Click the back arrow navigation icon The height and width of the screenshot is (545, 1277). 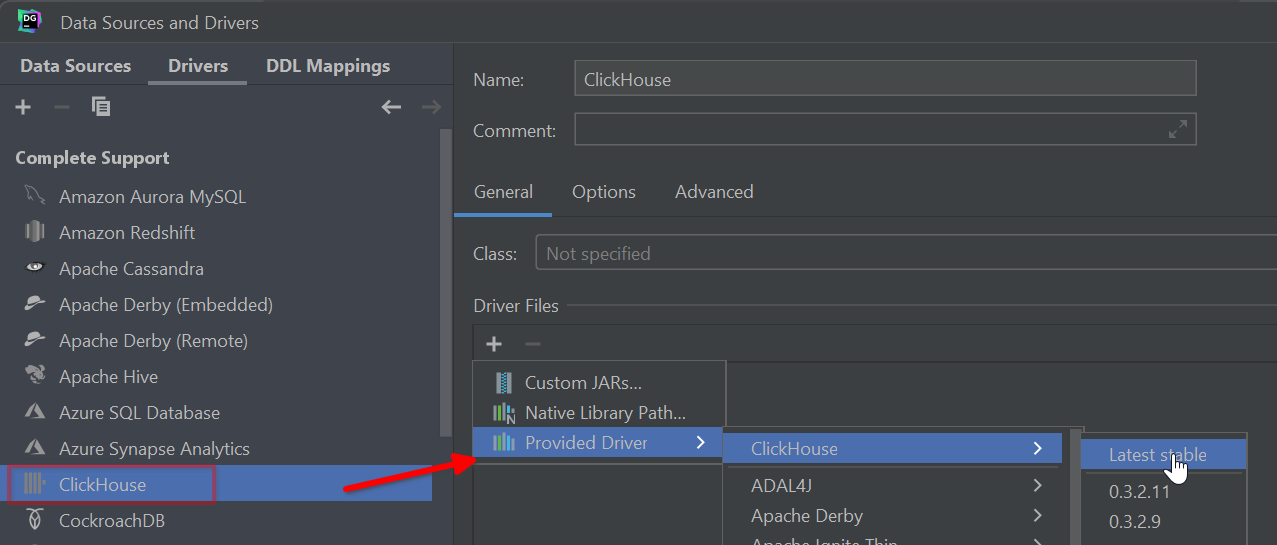pos(391,107)
